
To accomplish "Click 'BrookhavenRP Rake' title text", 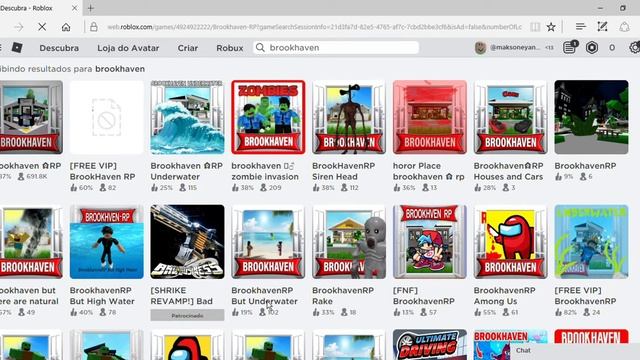I will (x=343, y=296).
